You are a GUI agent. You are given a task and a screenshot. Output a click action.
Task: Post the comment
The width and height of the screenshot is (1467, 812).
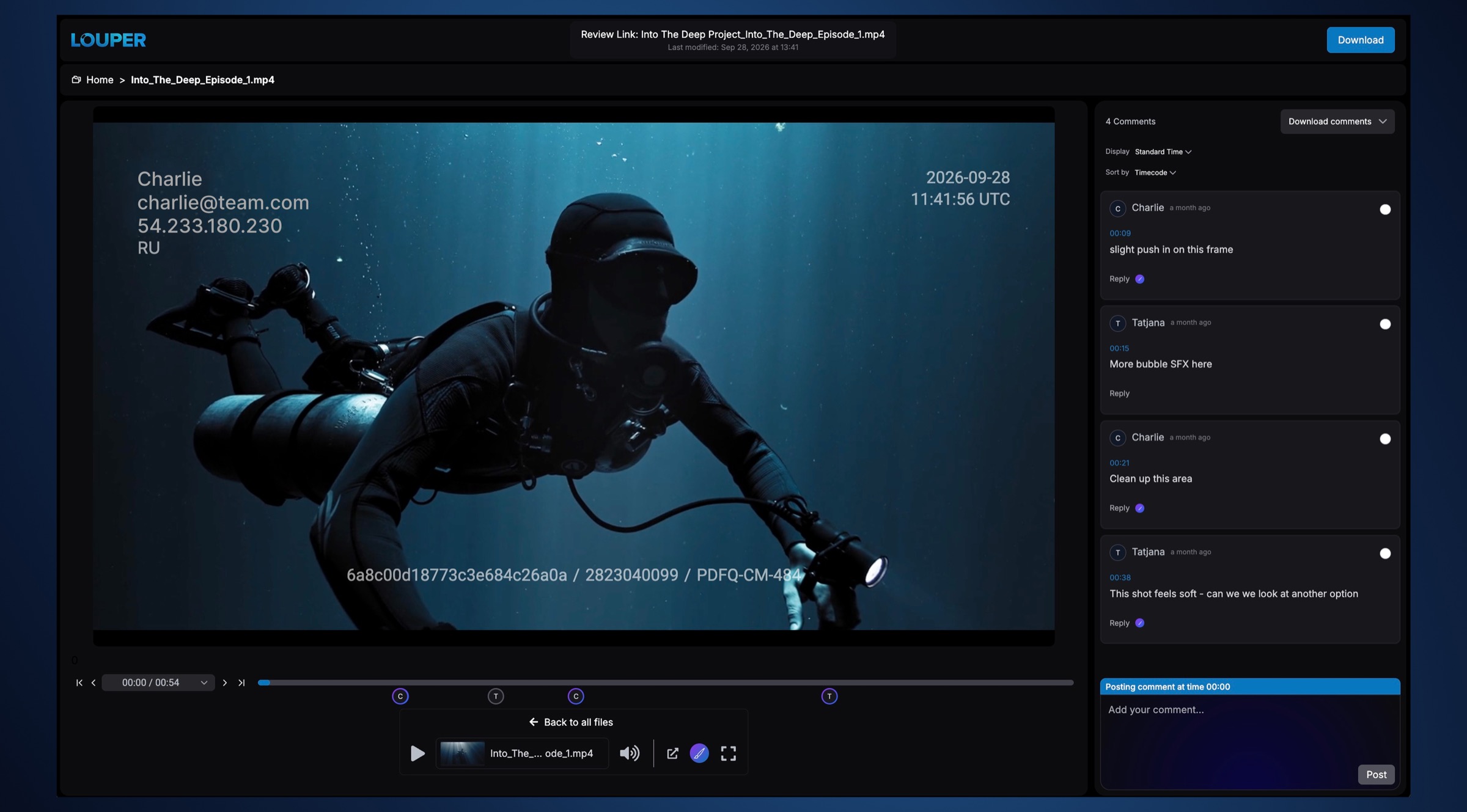click(1376, 775)
